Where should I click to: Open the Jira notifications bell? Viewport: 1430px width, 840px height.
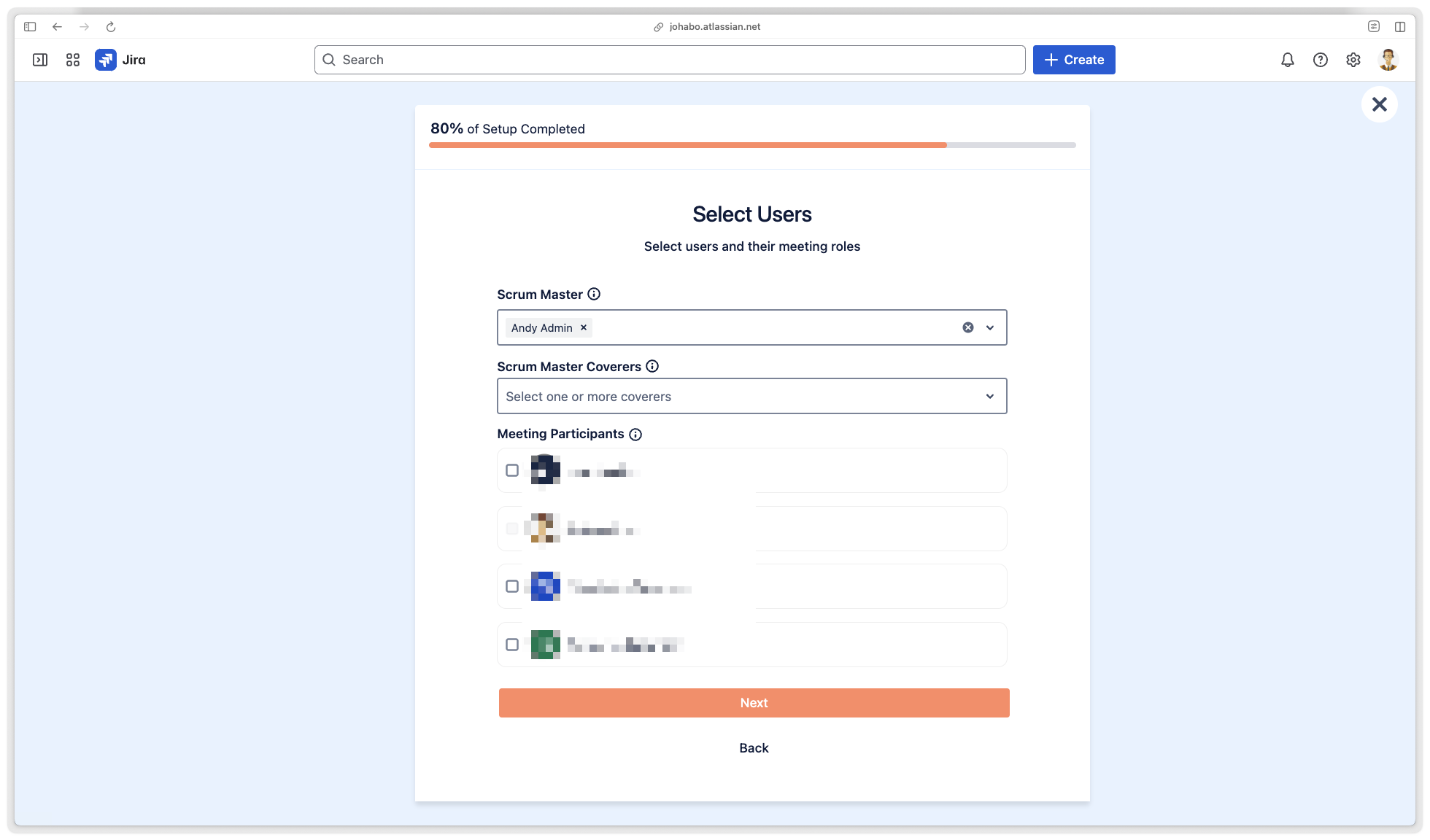click(x=1288, y=60)
